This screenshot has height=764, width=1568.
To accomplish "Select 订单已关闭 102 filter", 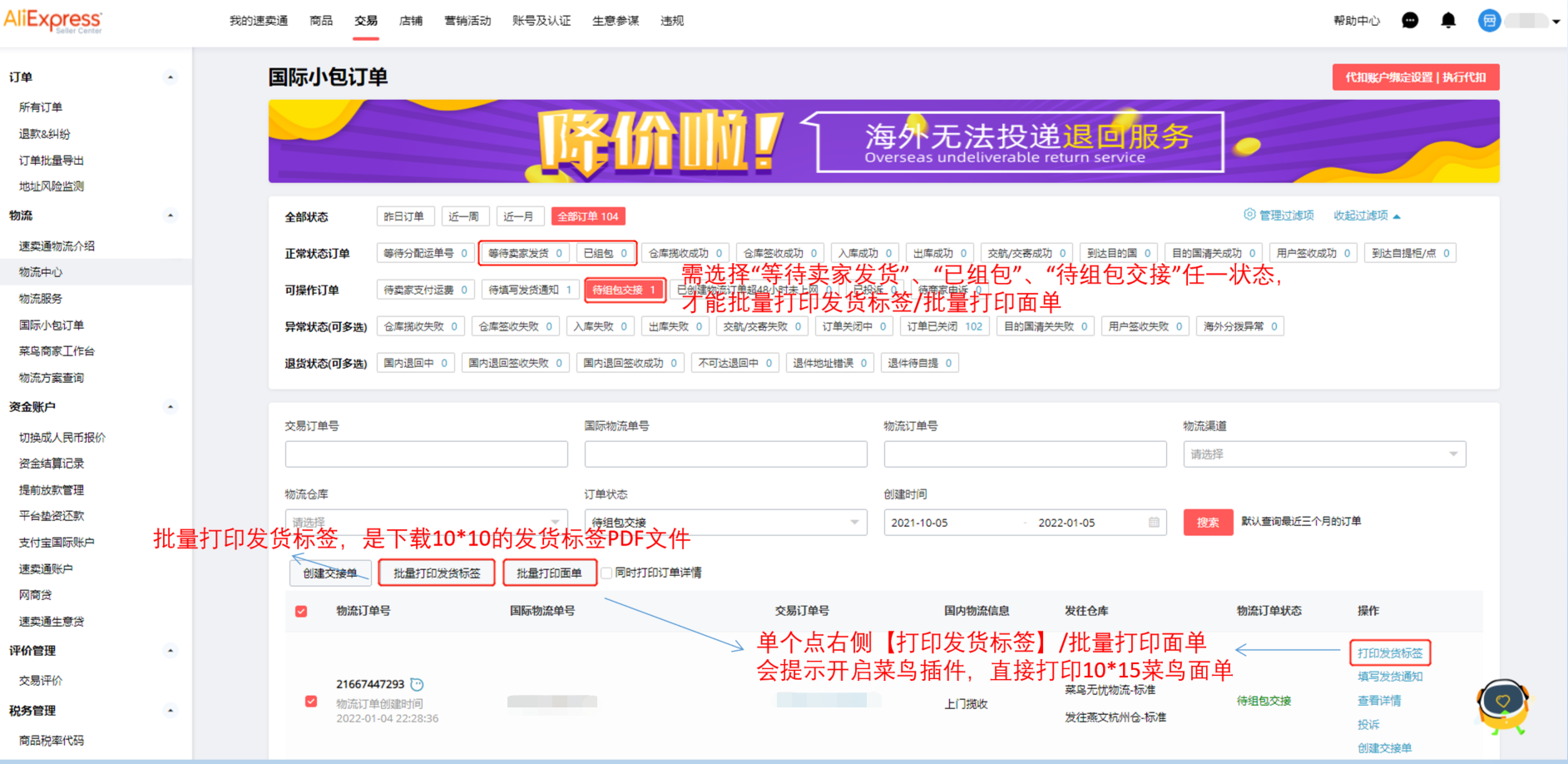I will 945,326.
